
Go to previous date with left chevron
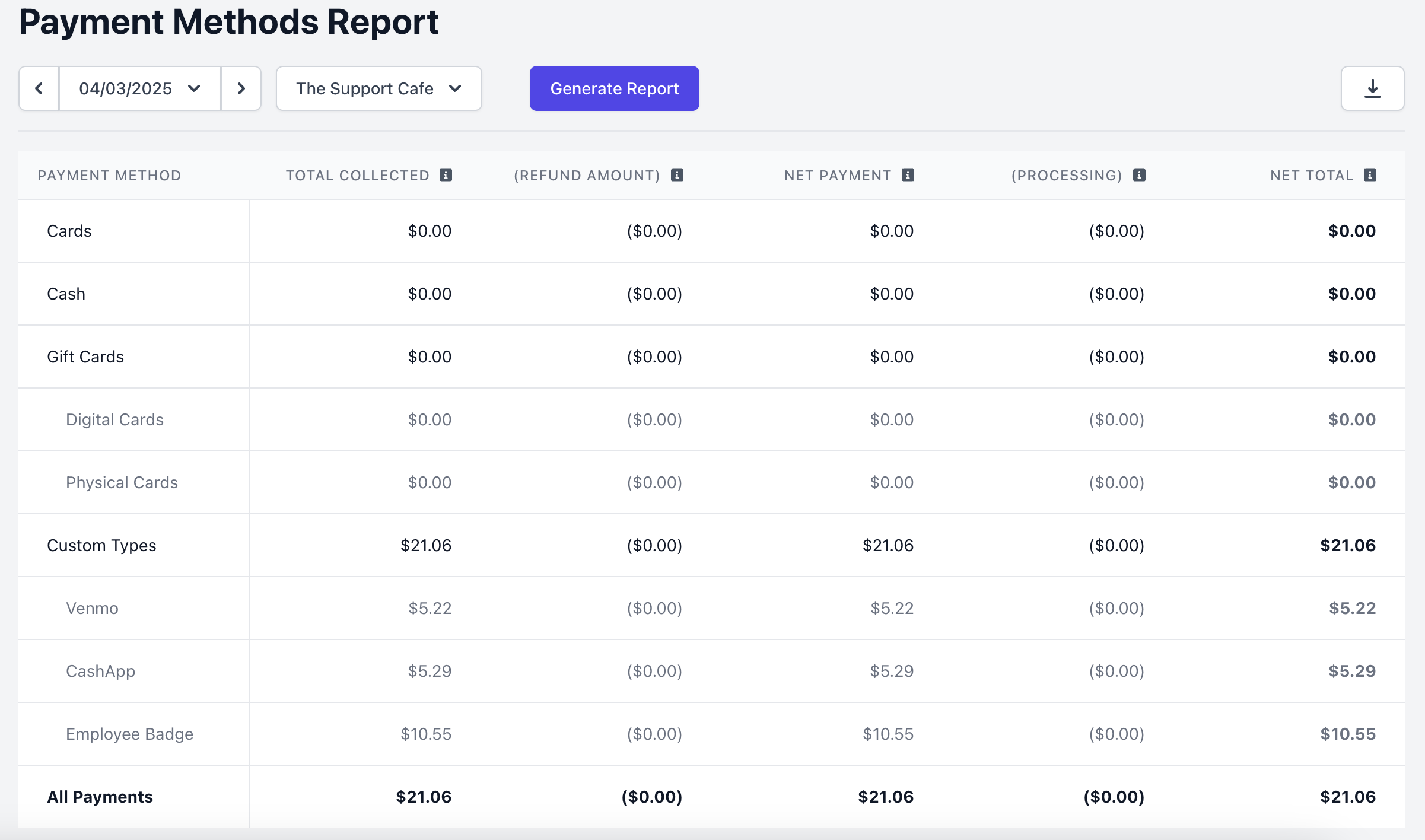click(x=39, y=88)
